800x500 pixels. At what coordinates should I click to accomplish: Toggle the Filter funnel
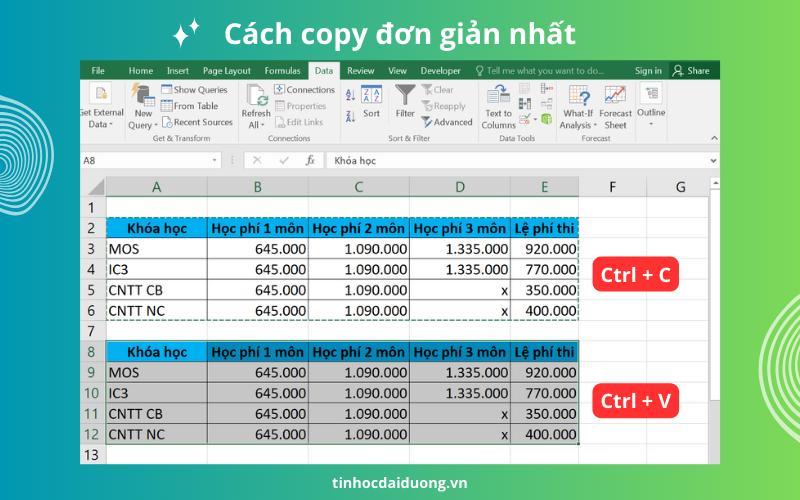click(405, 101)
